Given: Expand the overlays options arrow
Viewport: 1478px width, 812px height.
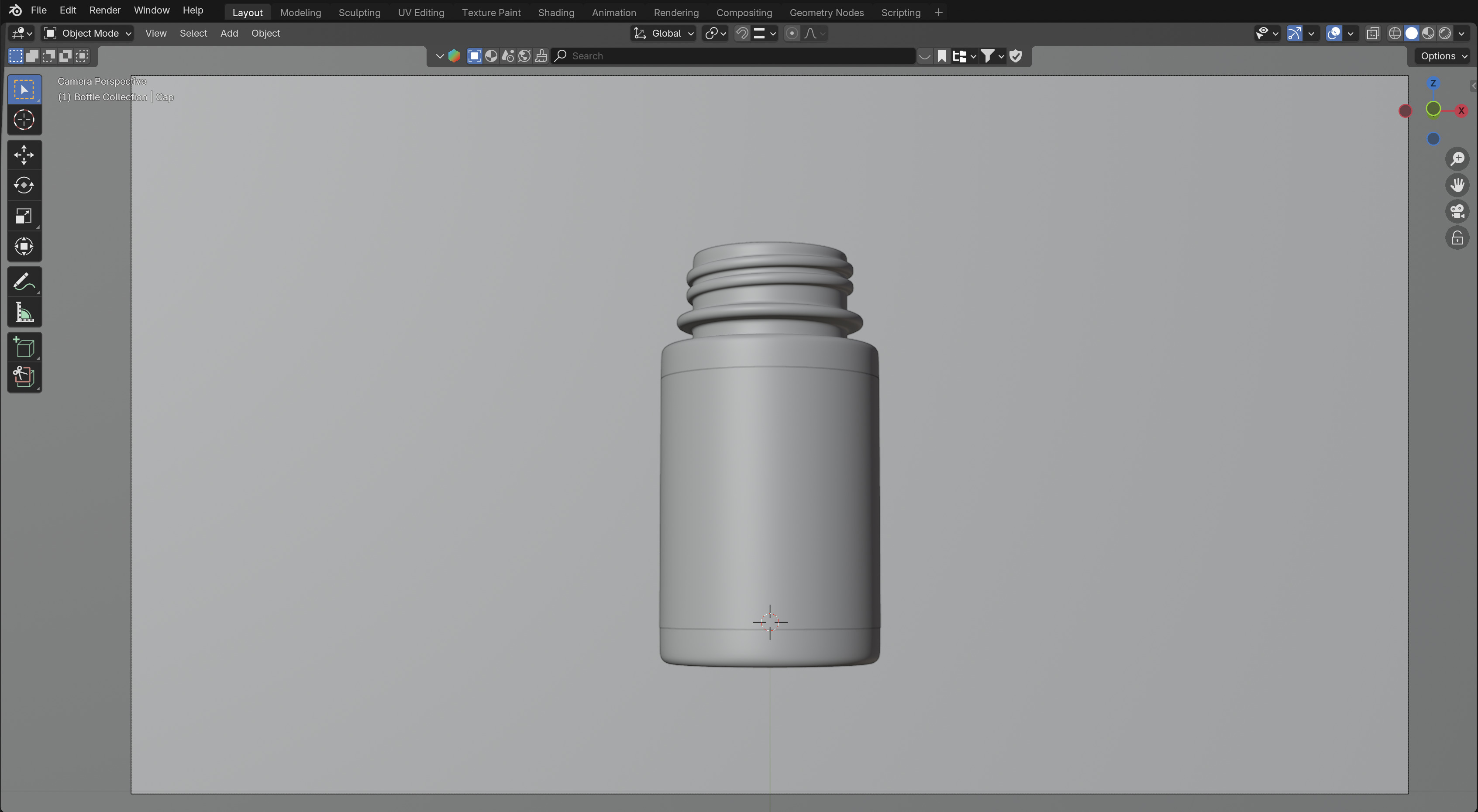Looking at the screenshot, I should point(1350,33).
